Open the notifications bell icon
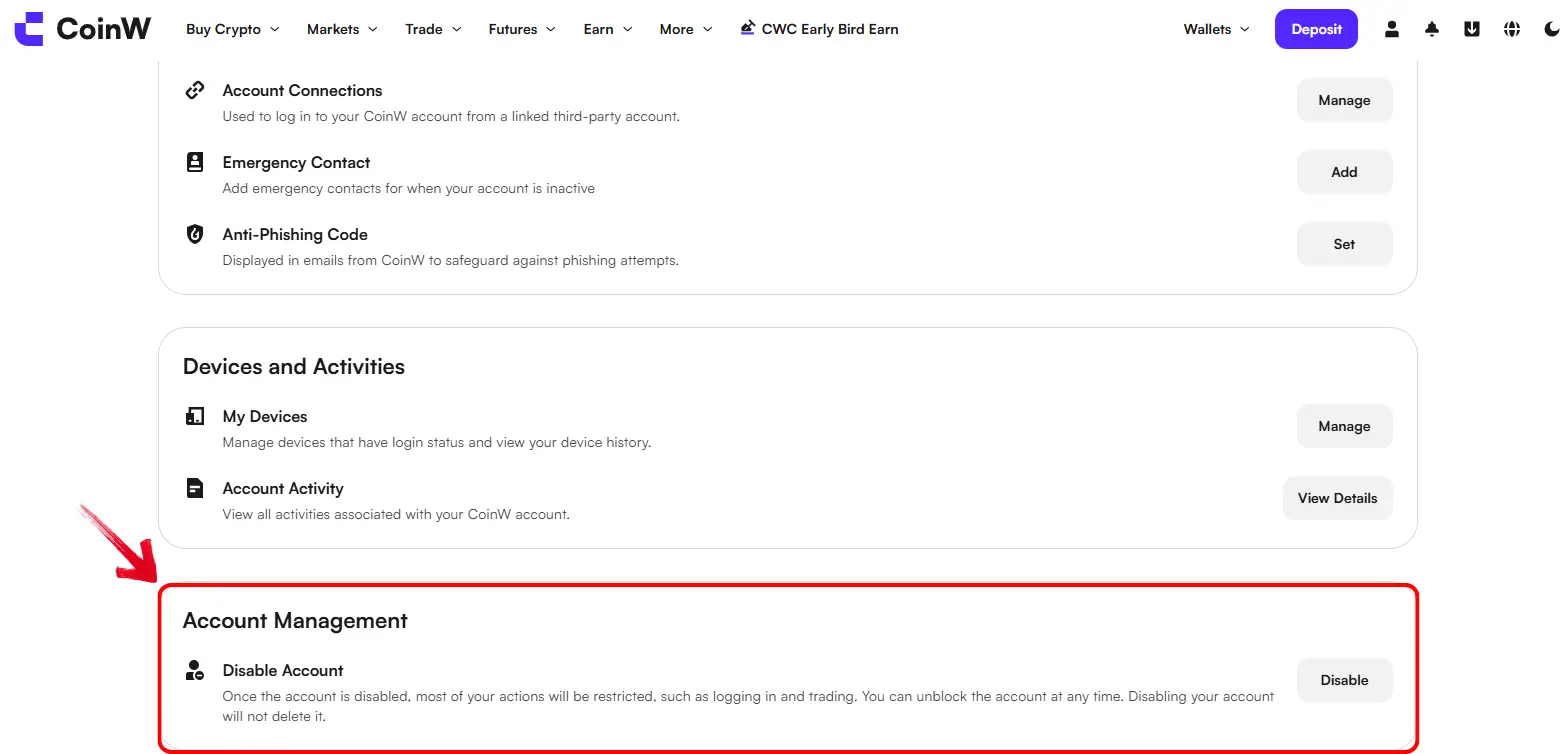The height and width of the screenshot is (754, 1567). [x=1432, y=29]
